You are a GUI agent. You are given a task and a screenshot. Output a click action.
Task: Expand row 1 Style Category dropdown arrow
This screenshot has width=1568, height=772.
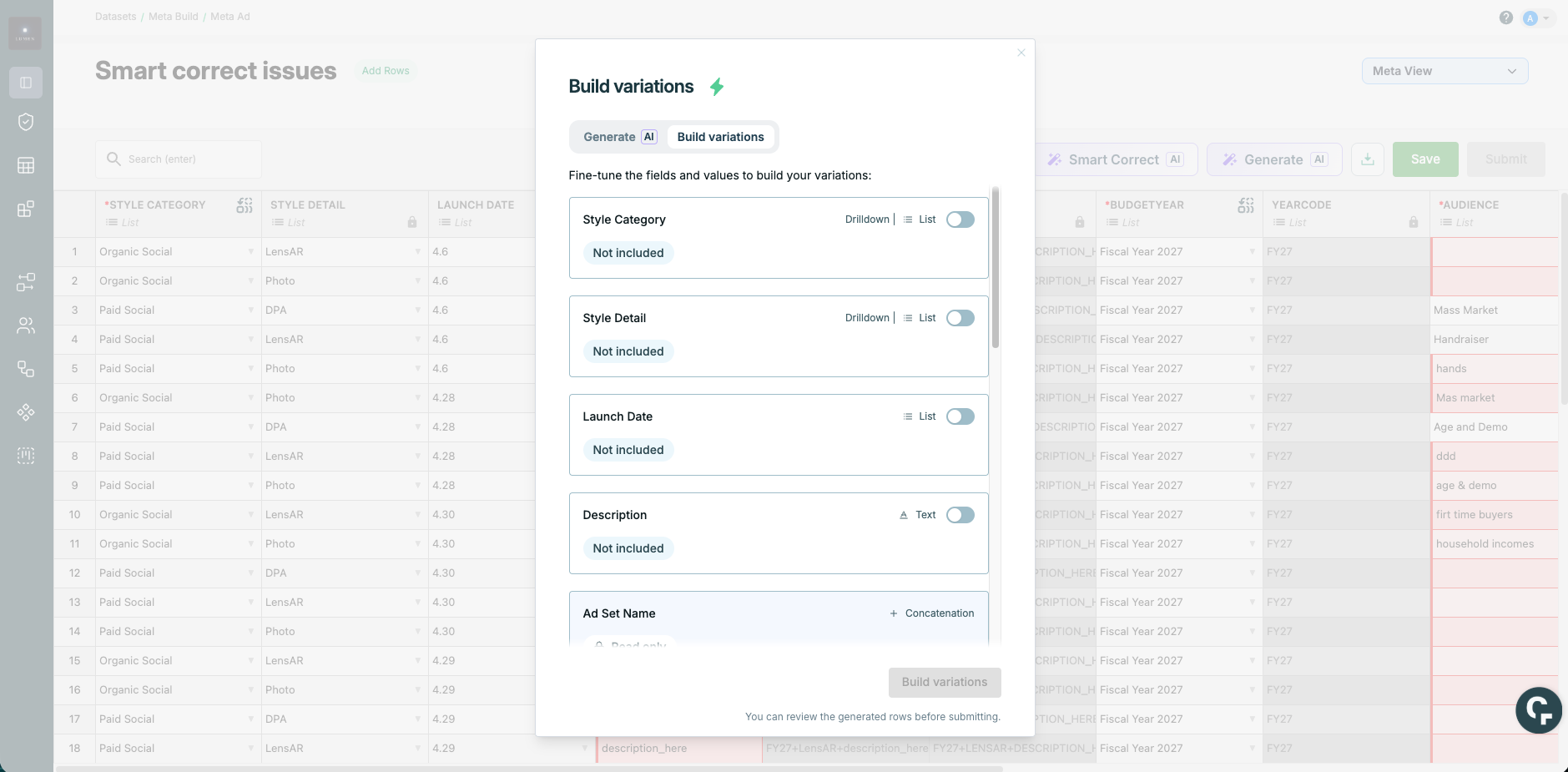(250, 252)
